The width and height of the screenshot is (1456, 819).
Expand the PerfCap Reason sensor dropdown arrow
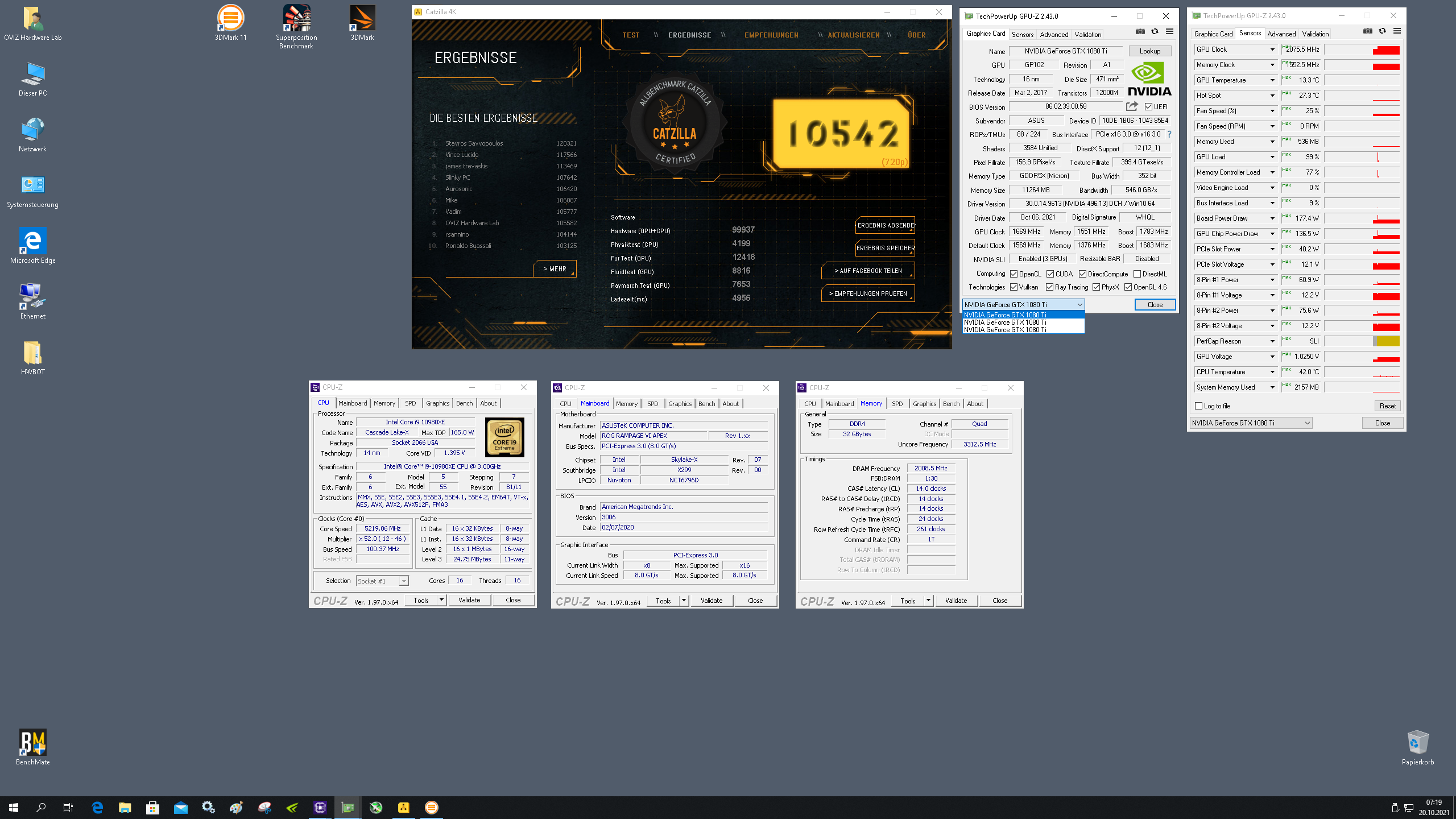[1272, 341]
